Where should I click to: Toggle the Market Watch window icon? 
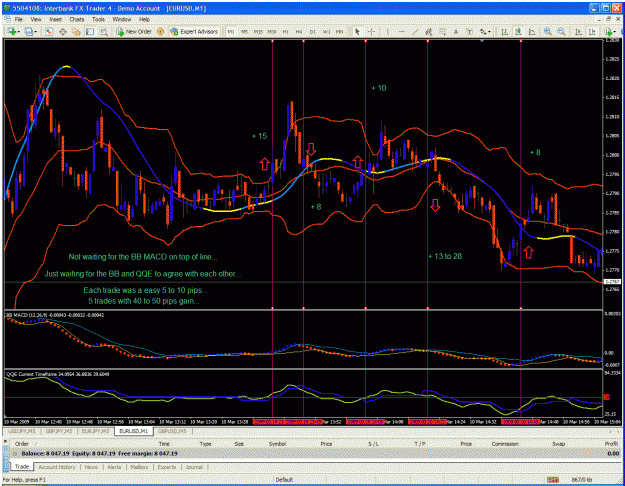coord(49,31)
